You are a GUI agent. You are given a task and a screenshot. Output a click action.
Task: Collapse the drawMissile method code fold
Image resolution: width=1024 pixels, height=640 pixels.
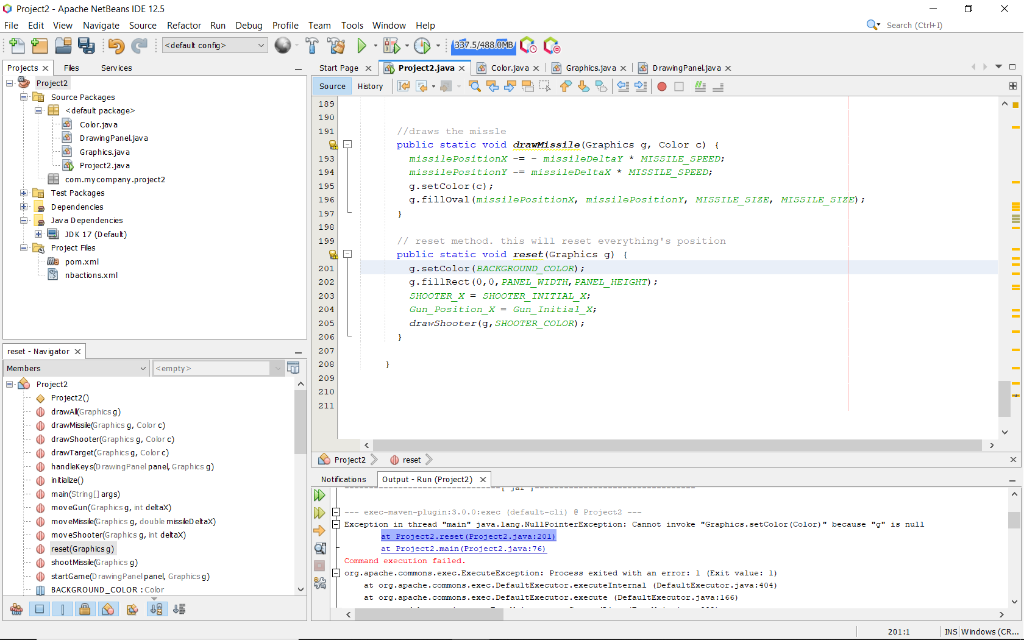click(x=348, y=145)
